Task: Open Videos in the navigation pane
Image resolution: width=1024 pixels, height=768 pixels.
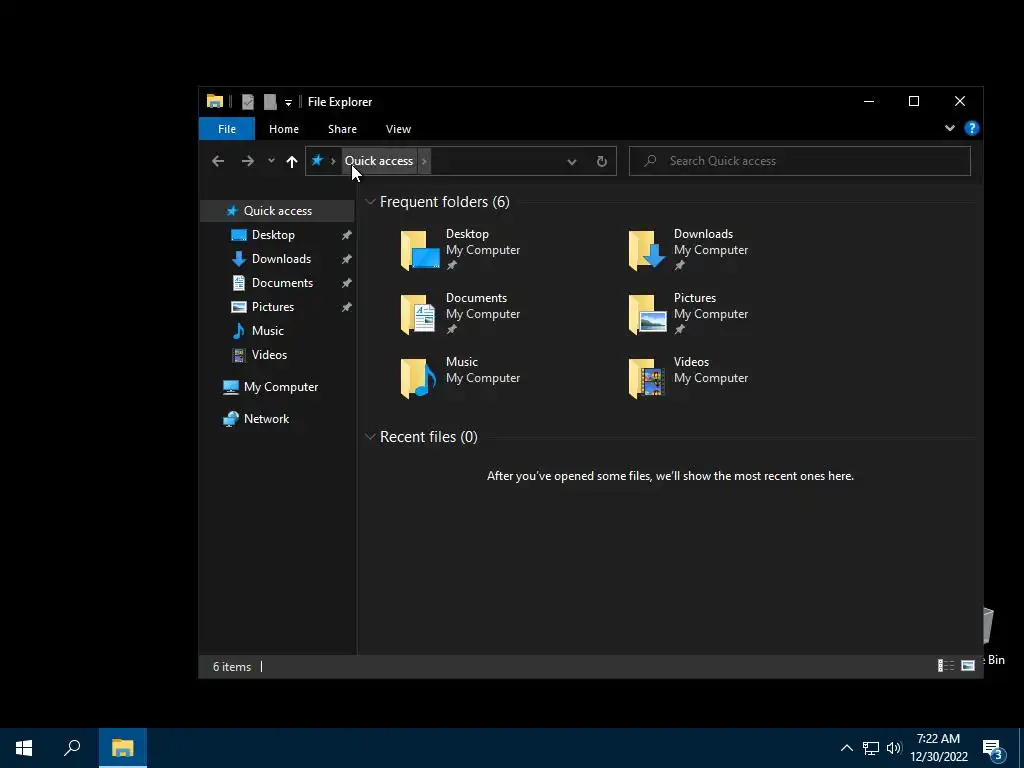Action: point(269,355)
